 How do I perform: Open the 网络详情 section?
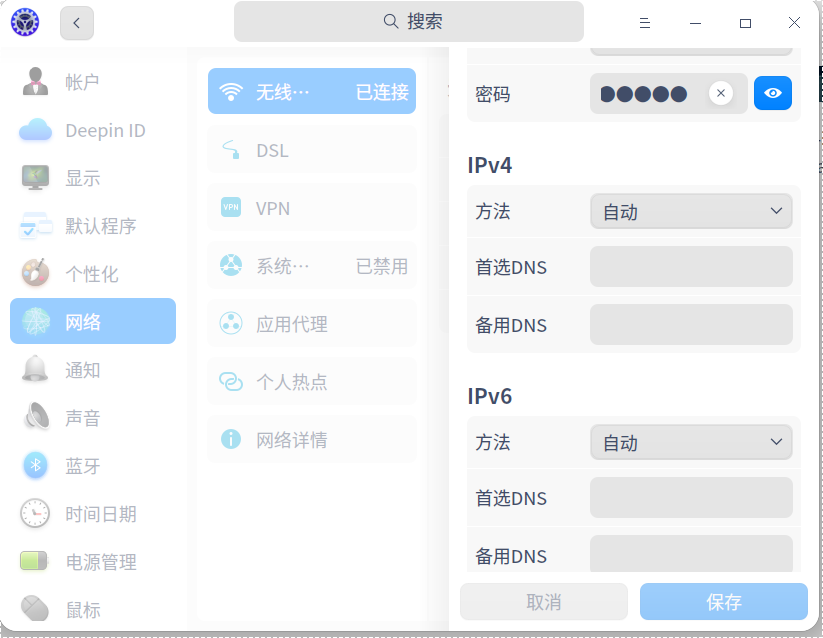pos(312,439)
